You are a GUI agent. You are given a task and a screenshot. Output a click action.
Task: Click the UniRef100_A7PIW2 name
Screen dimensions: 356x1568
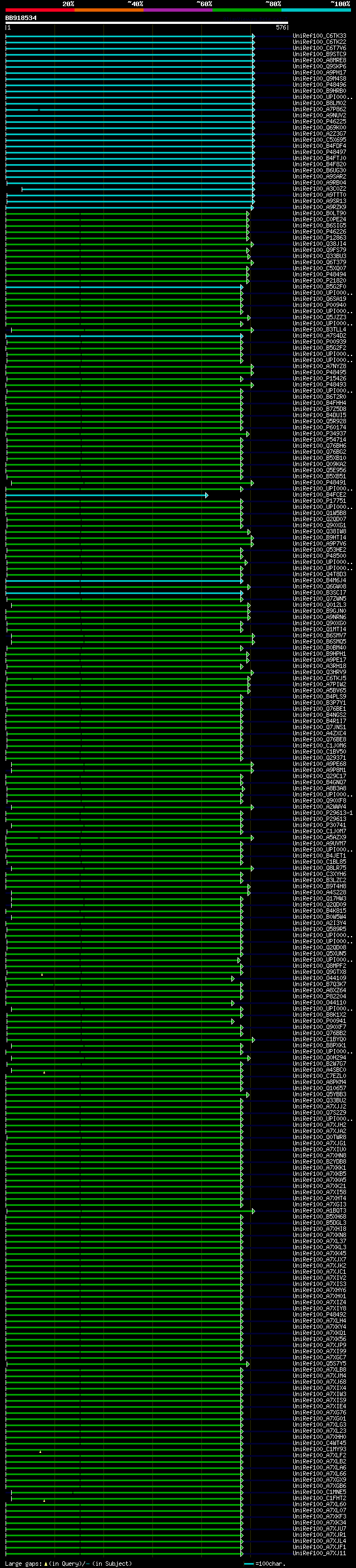pos(319,684)
